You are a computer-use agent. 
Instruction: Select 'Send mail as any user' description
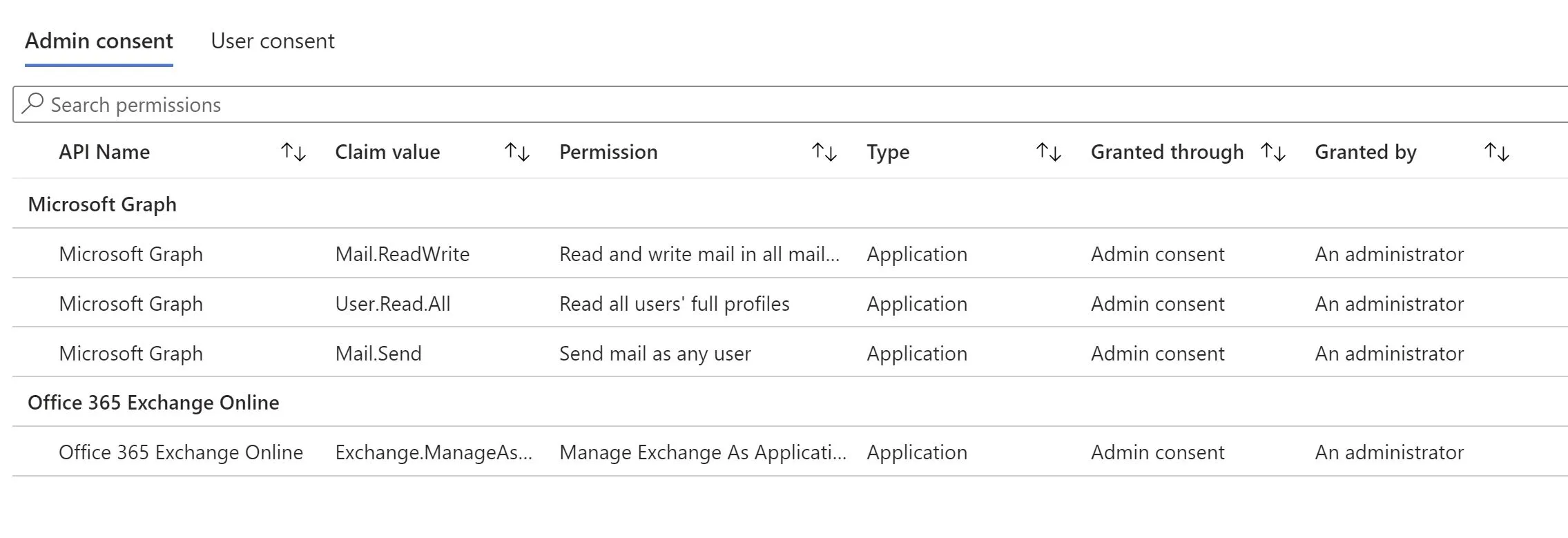(x=655, y=354)
